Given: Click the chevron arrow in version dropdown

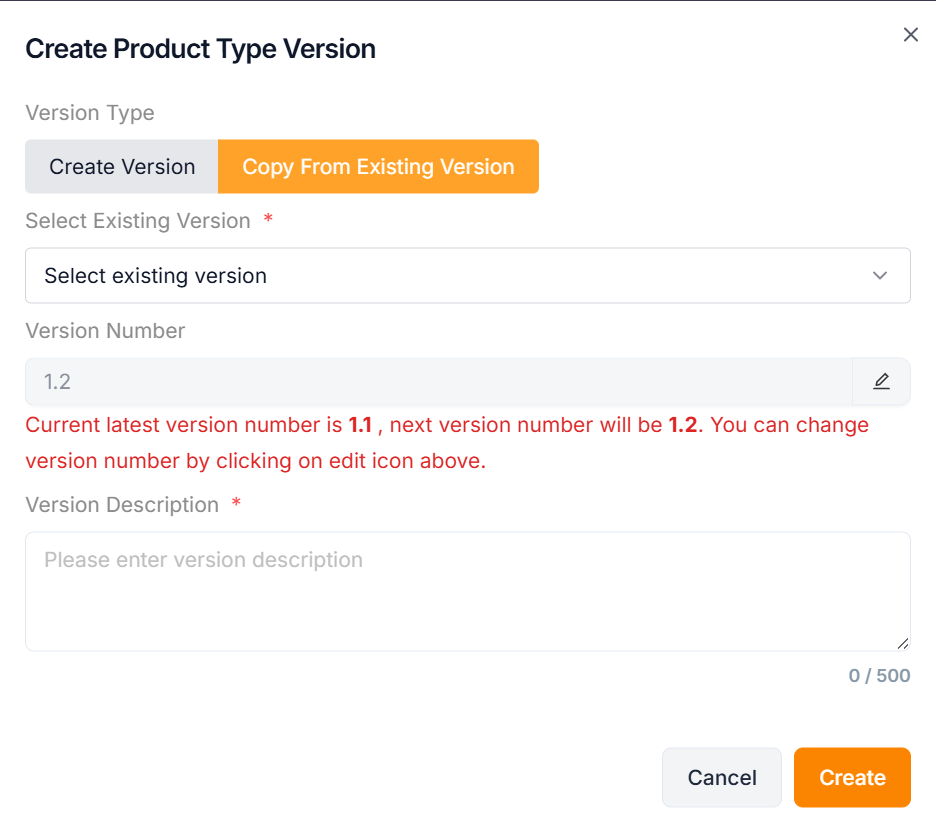Looking at the screenshot, I should 880,276.
